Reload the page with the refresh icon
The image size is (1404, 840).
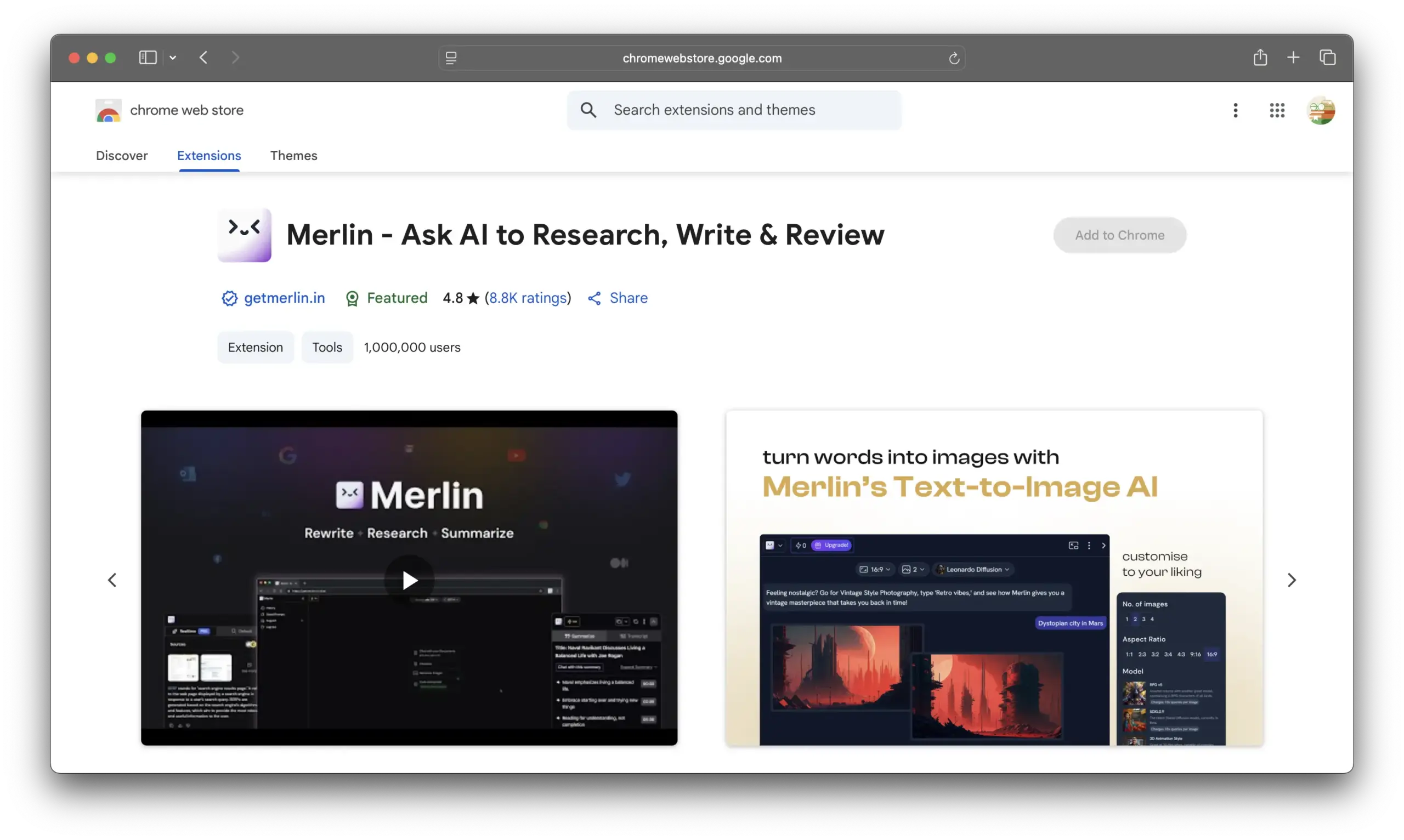click(954, 58)
